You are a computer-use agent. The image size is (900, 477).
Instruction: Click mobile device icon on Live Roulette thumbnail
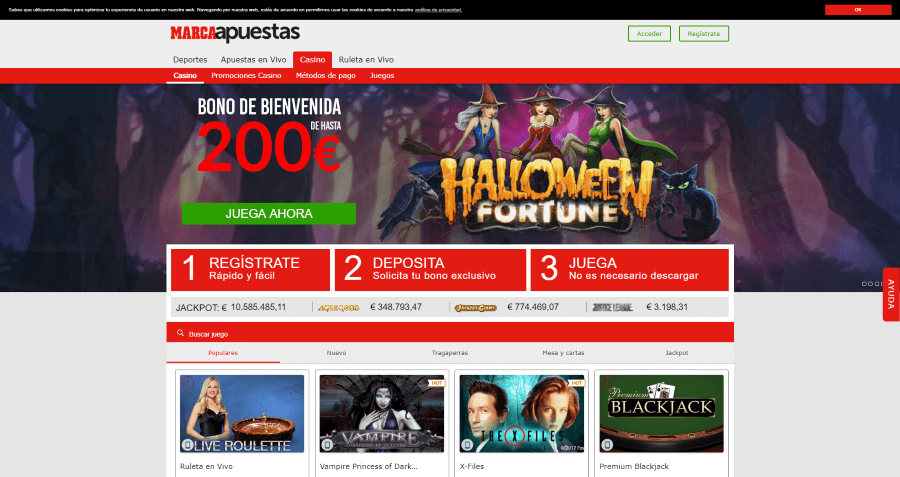point(187,445)
